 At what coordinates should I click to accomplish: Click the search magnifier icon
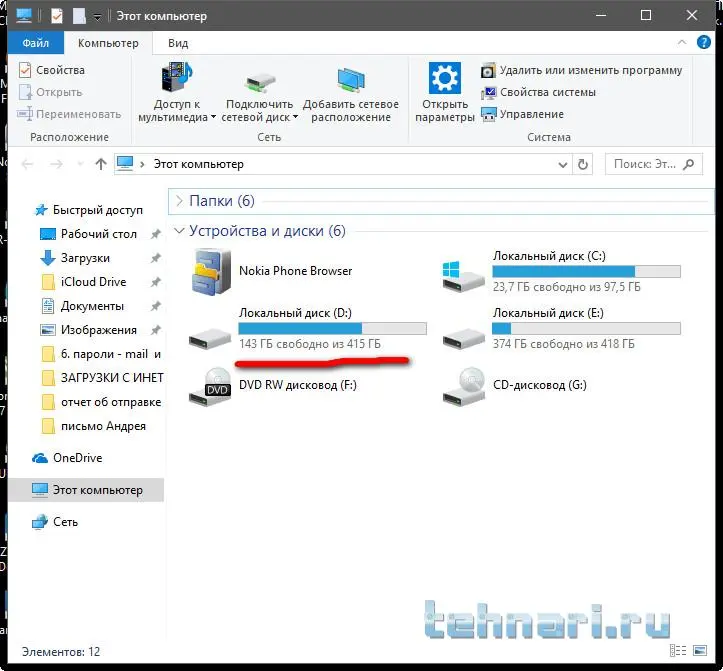tap(688, 164)
